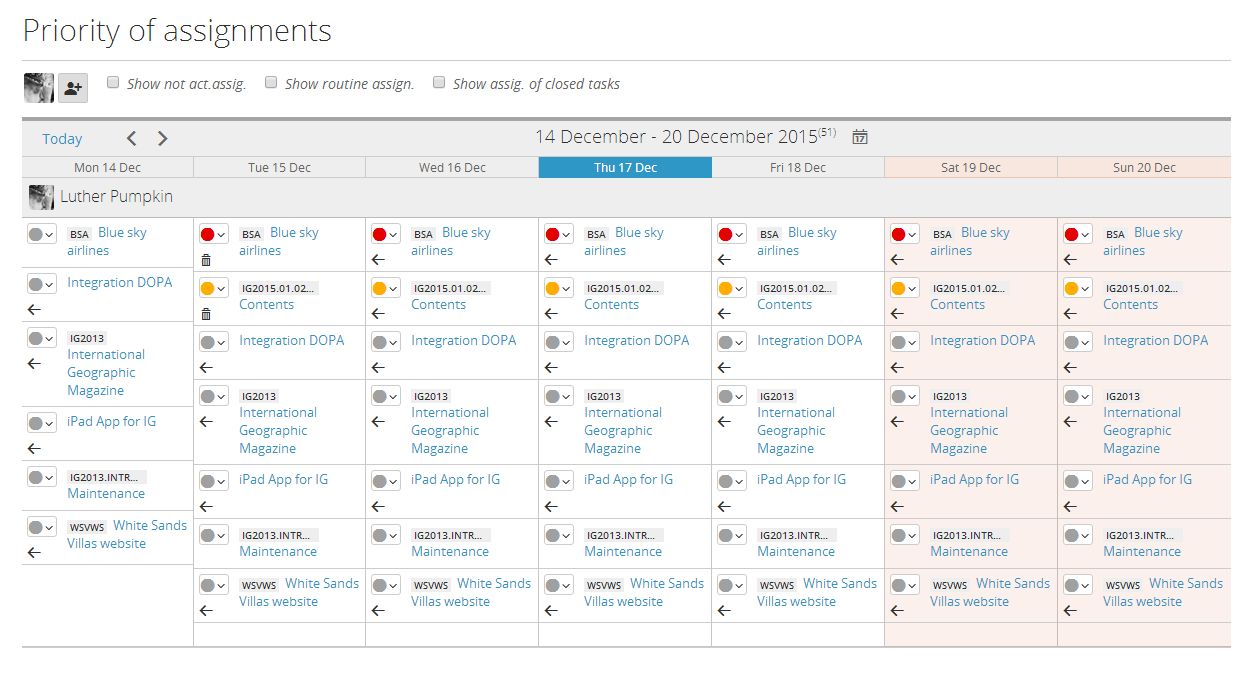Click red priority swatch for Sunday Blue sky airlines
The width and height of the screenshot is (1259, 691).
pyautogui.click(x=1071, y=235)
